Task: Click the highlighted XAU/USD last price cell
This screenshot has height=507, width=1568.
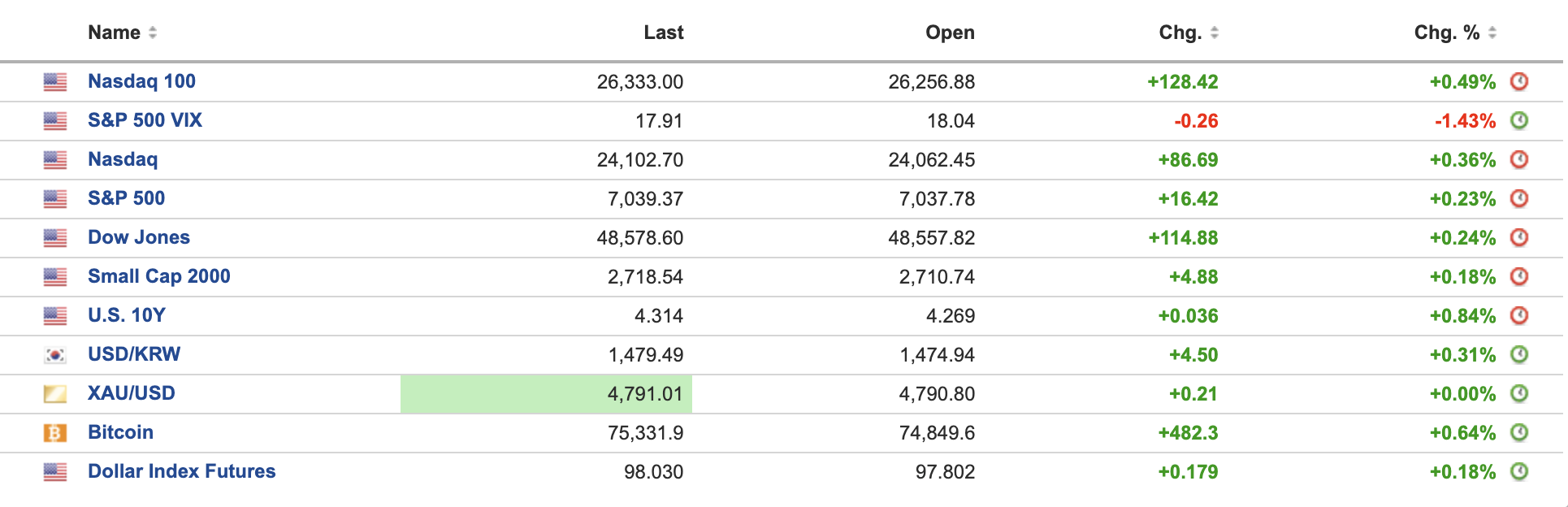Action: click(546, 394)
